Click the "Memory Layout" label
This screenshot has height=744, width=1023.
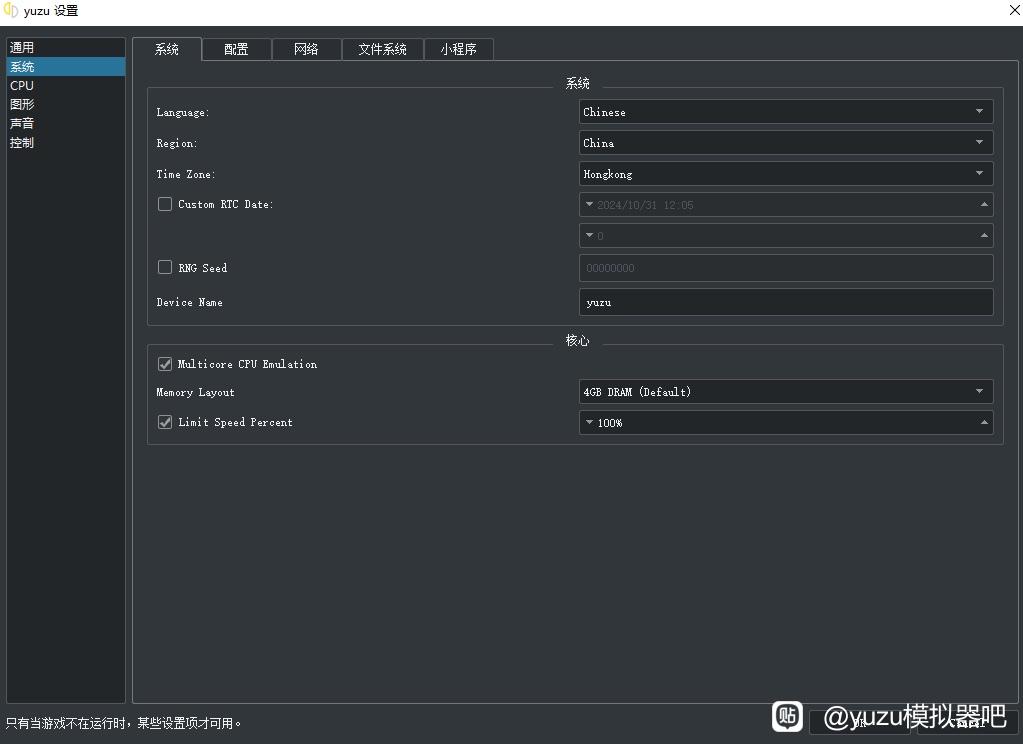coord(195,392)
